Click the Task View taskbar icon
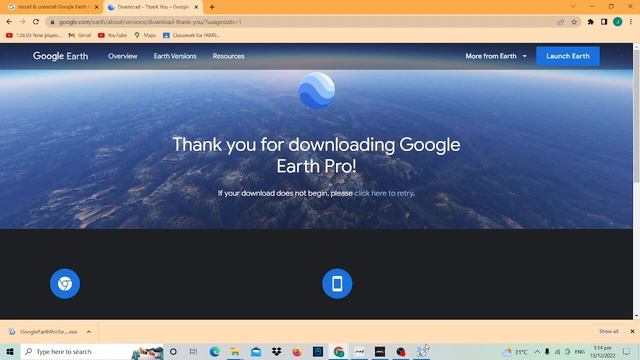The width and height of the screenshot is (640, 360). (193, 351)
